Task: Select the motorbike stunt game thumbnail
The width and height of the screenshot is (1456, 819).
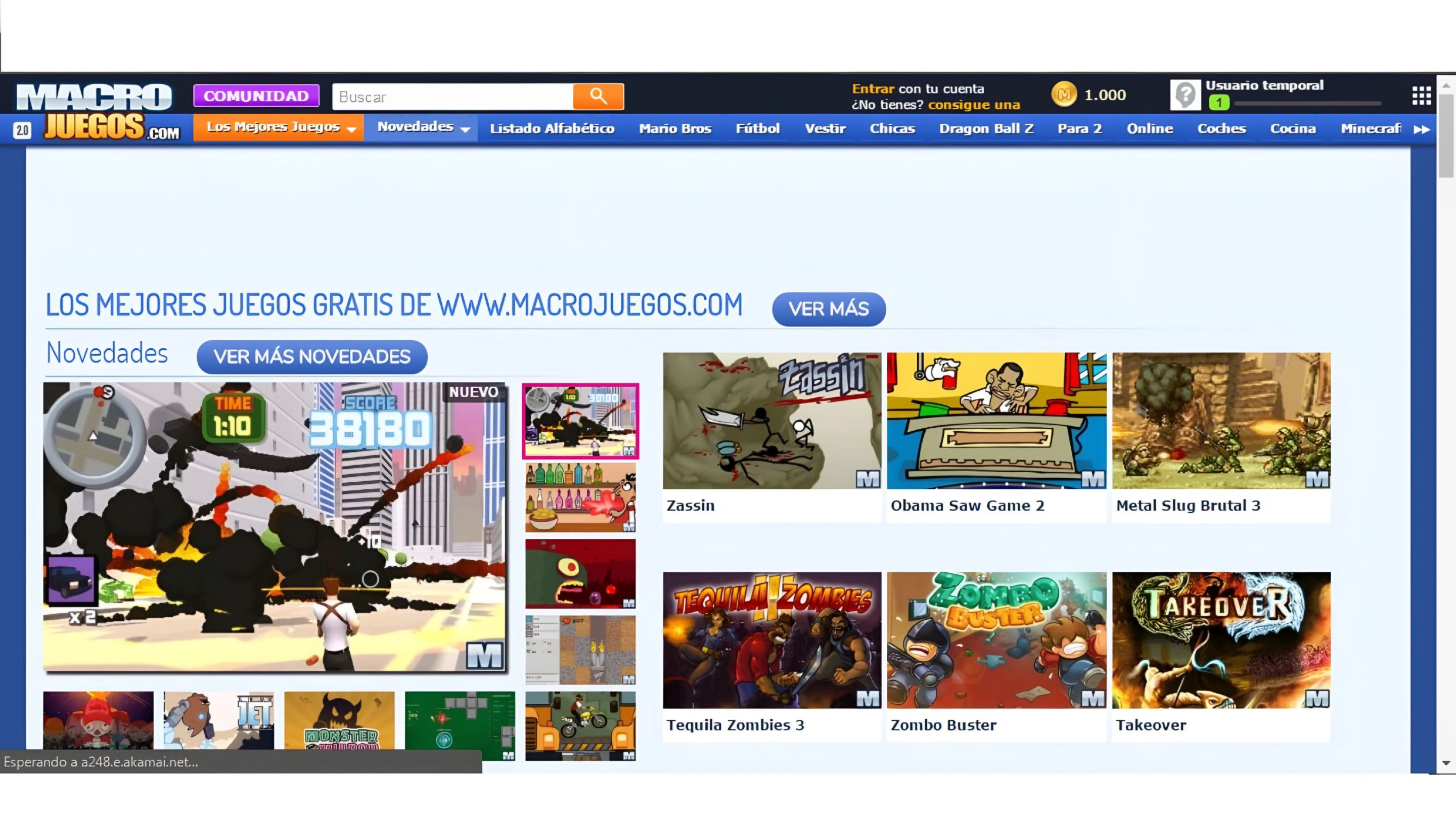Action: coord(580,726)
